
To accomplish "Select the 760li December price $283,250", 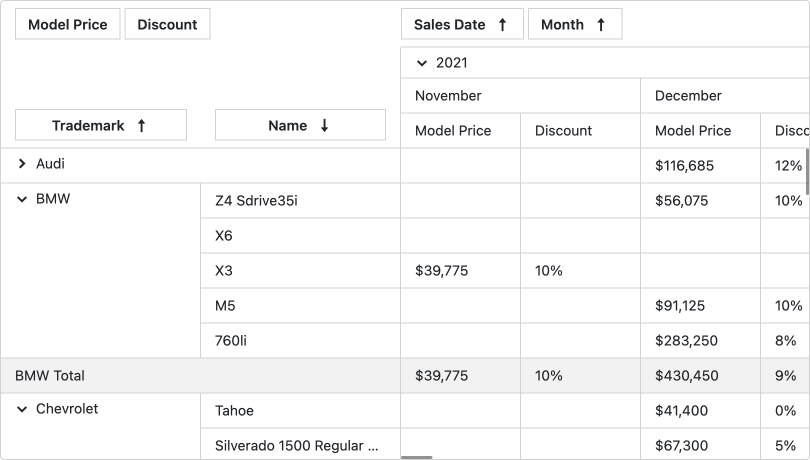I will [686, 341].
